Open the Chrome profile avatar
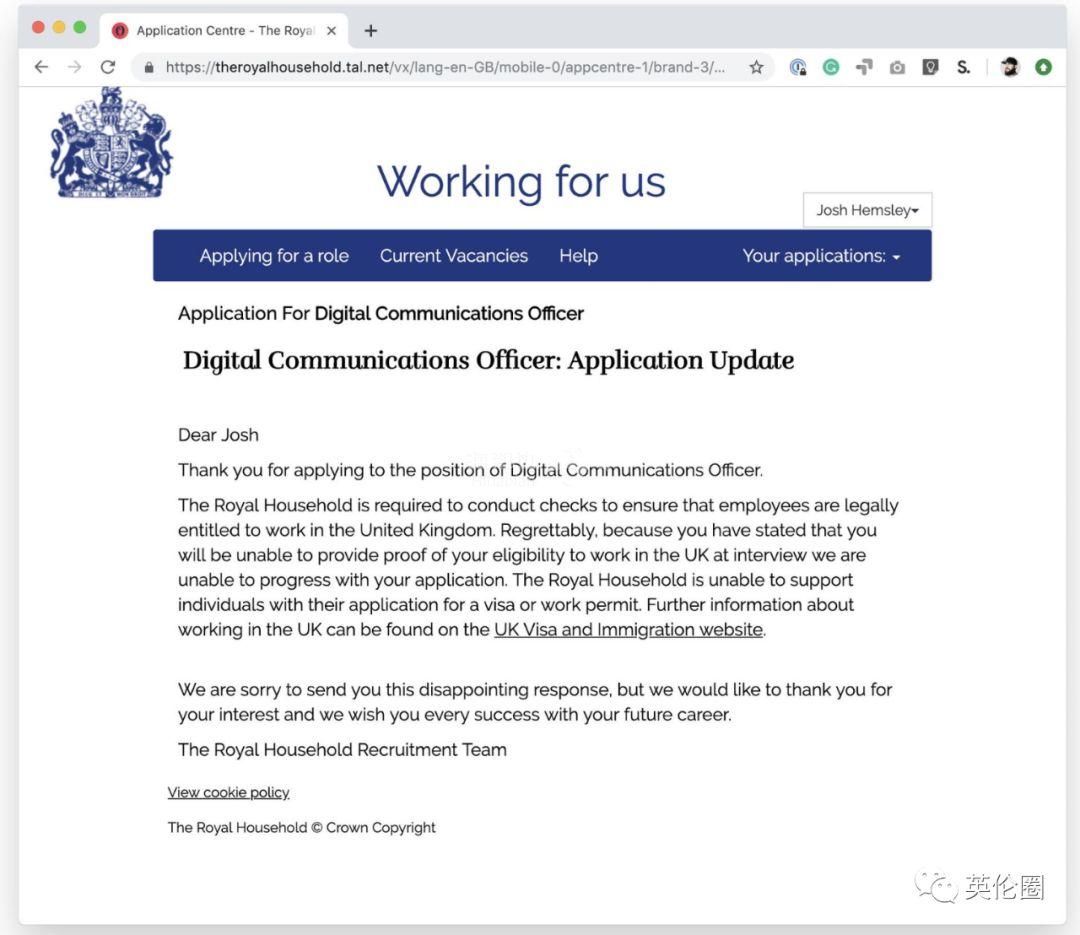The width and height of the screenshot is (1080, 935). 1010,67
